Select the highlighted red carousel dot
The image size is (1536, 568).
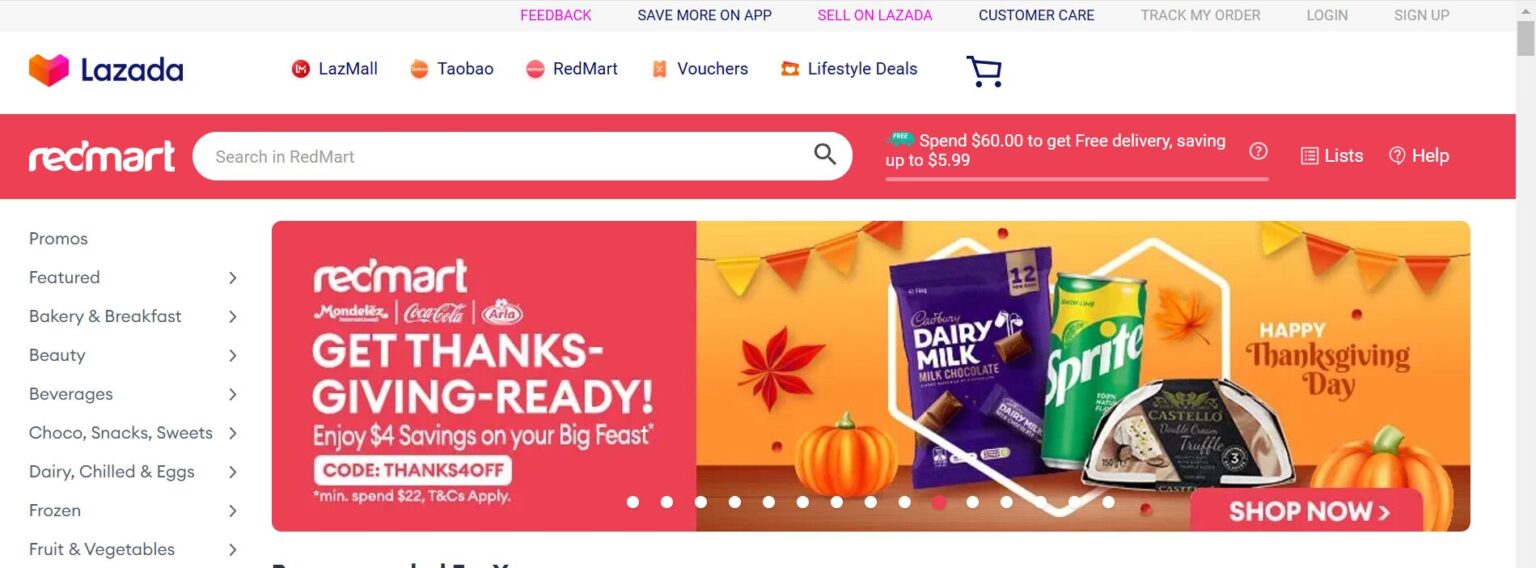coord(939,502)
